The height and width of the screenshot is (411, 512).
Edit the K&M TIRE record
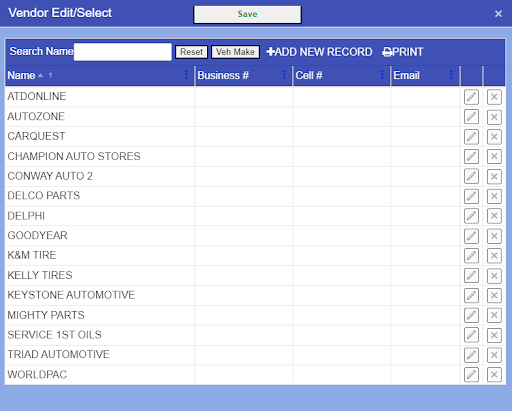click(471, 256)
